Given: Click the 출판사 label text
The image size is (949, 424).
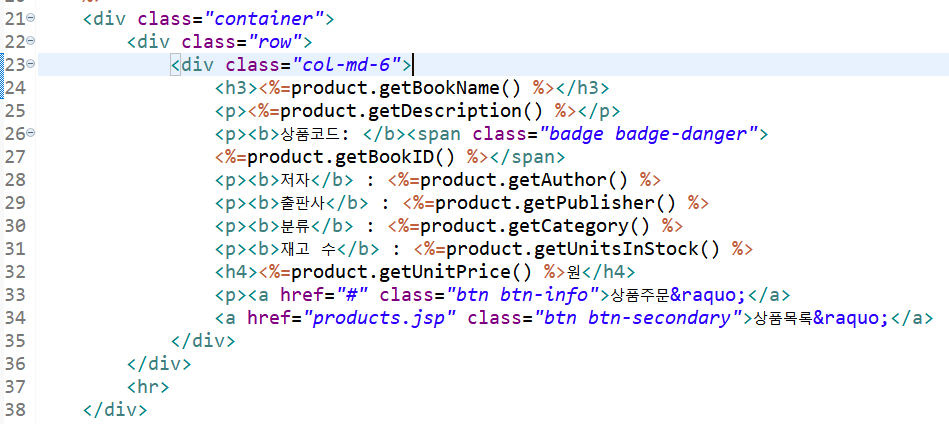Looking at the screenshot, I should pyautogui.click(x=302, y=203).
